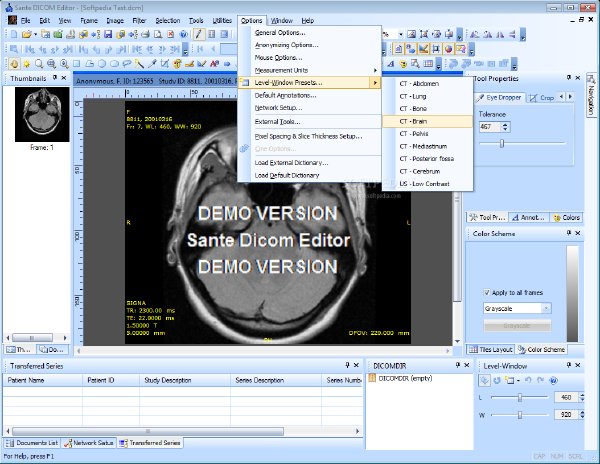This screenshot has width=600, height=464.
Task: Click the pie chart icon in toolbar
Action: (448, 49)
